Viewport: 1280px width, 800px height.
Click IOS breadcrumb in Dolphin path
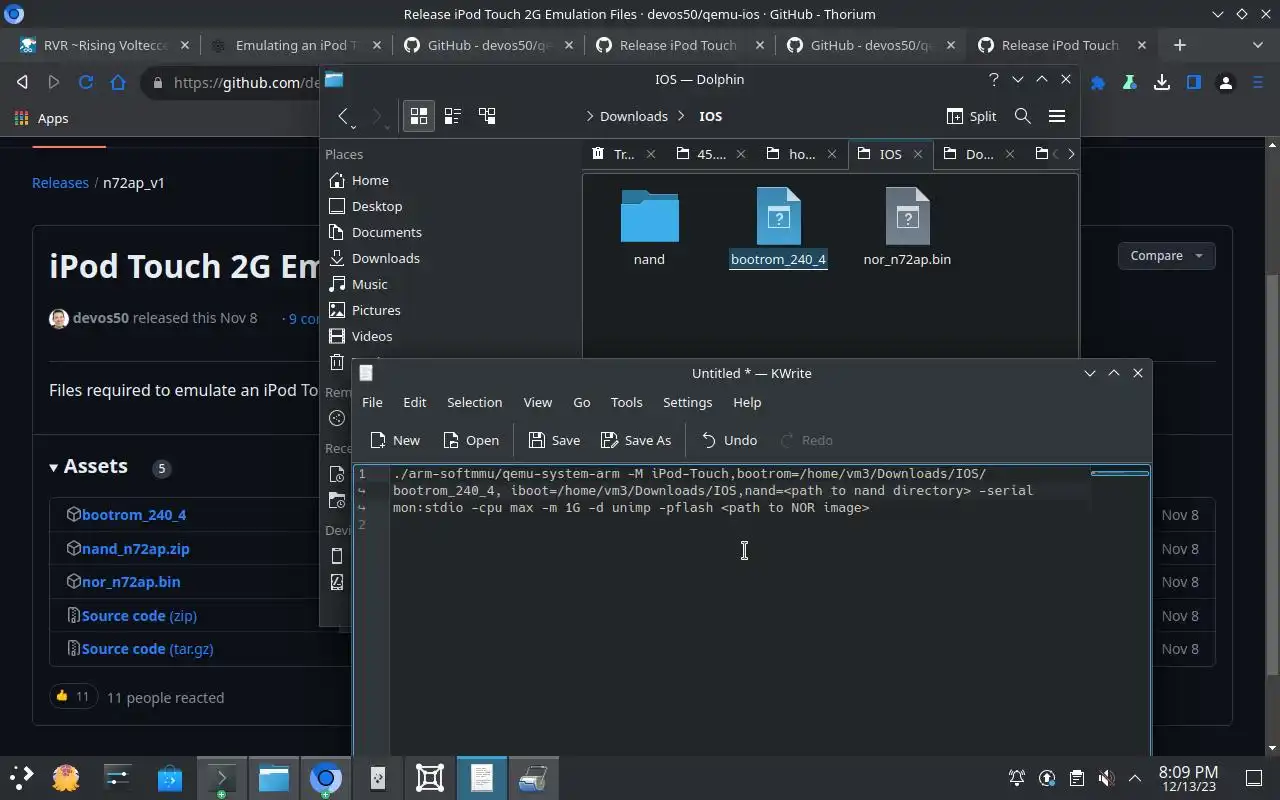(710, 116)
